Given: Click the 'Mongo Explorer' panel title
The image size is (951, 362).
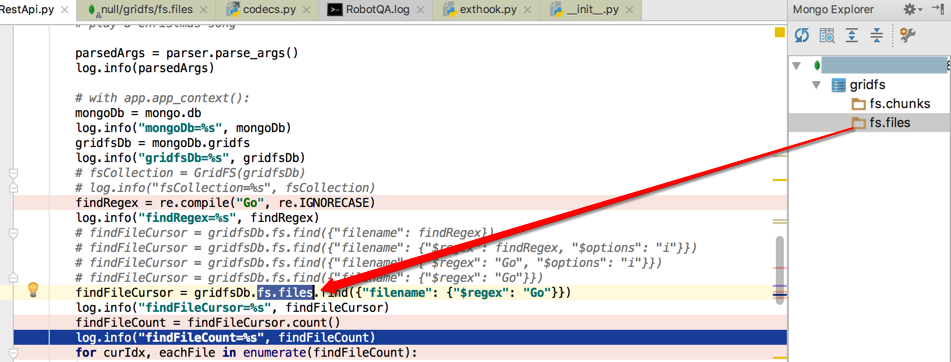Looking at the screenshot, I should [833, 9].
